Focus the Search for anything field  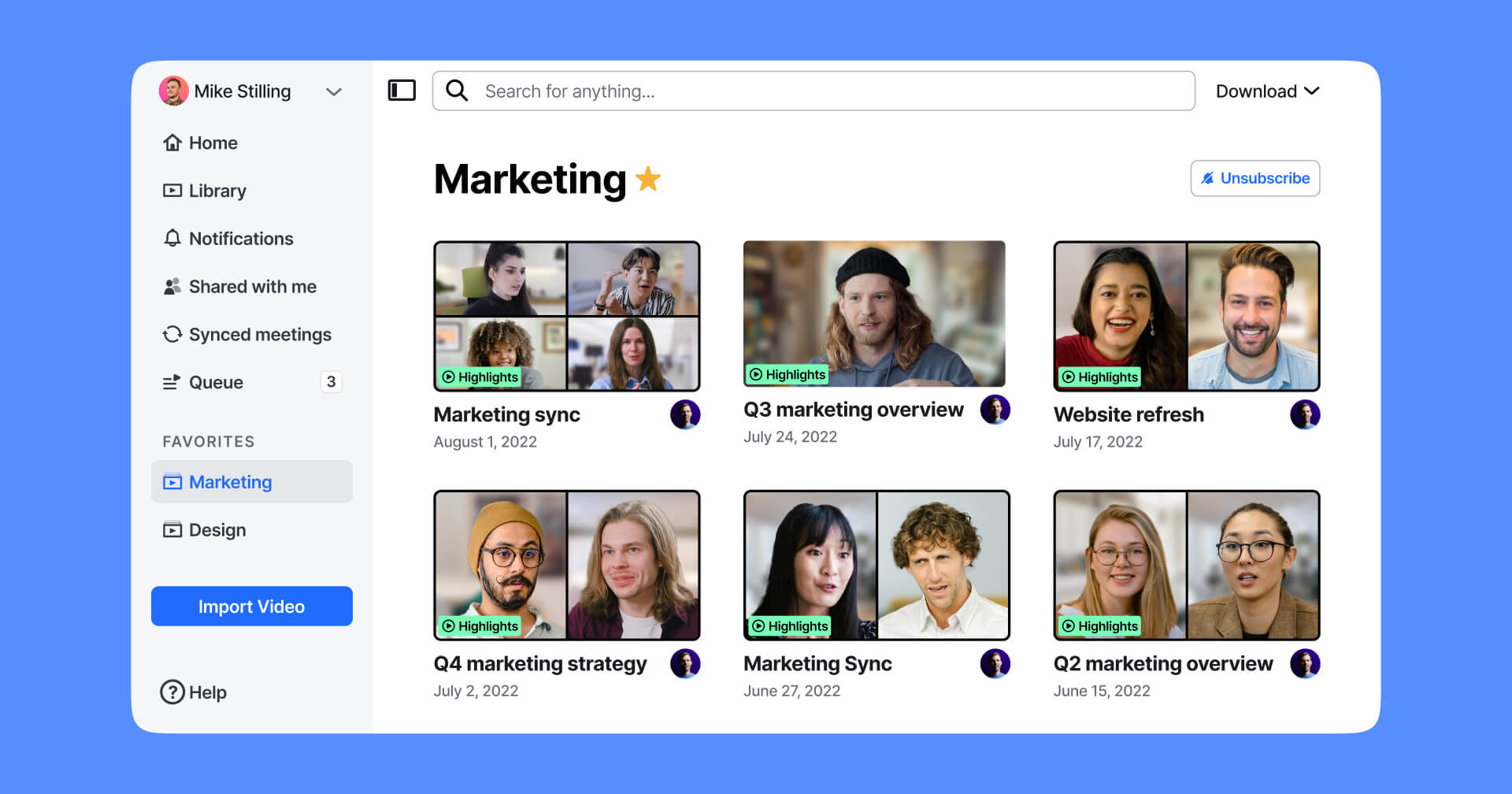[813, 91]
